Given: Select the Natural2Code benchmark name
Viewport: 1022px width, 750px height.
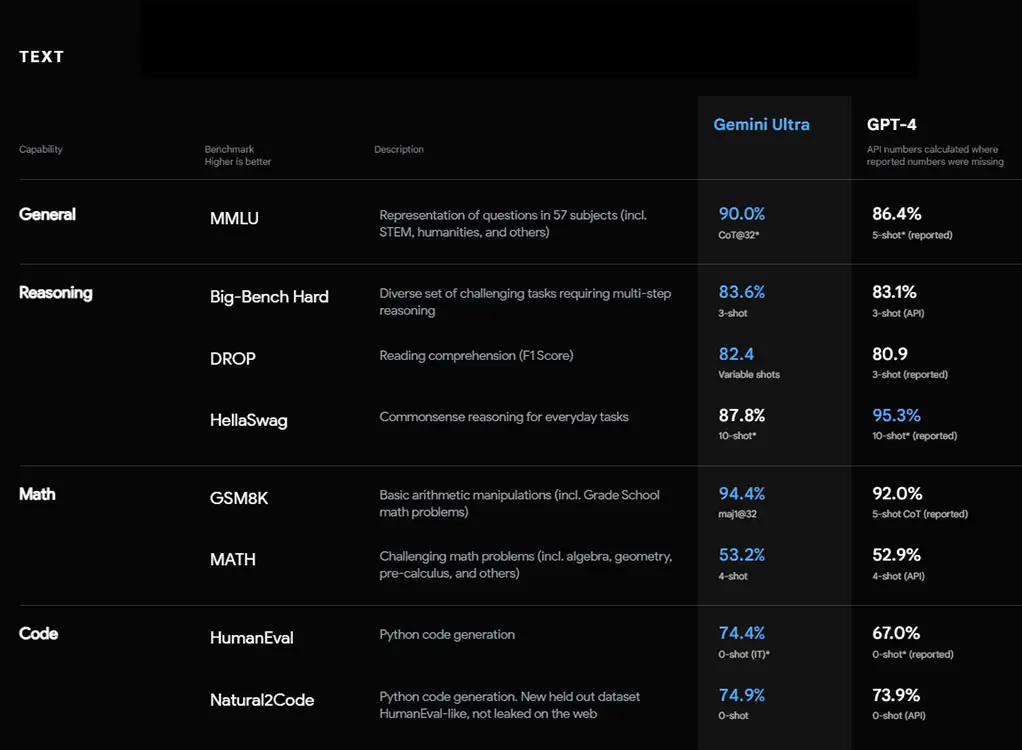Looking at the screenshot, I should pyautogui.click(x=262, y=700).
